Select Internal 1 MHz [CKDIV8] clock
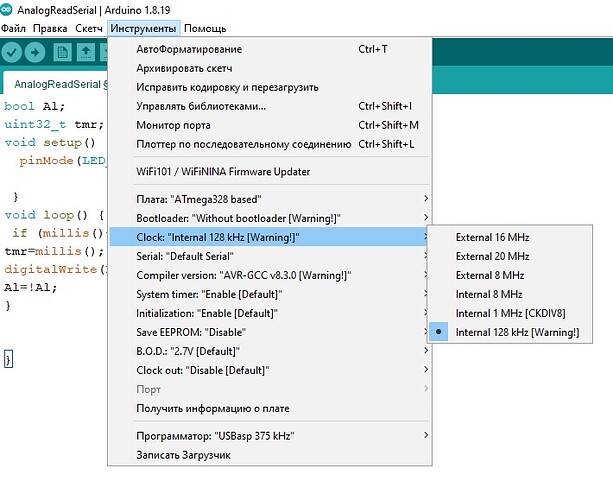Viewport: 613px width, 500px height. 509,314
